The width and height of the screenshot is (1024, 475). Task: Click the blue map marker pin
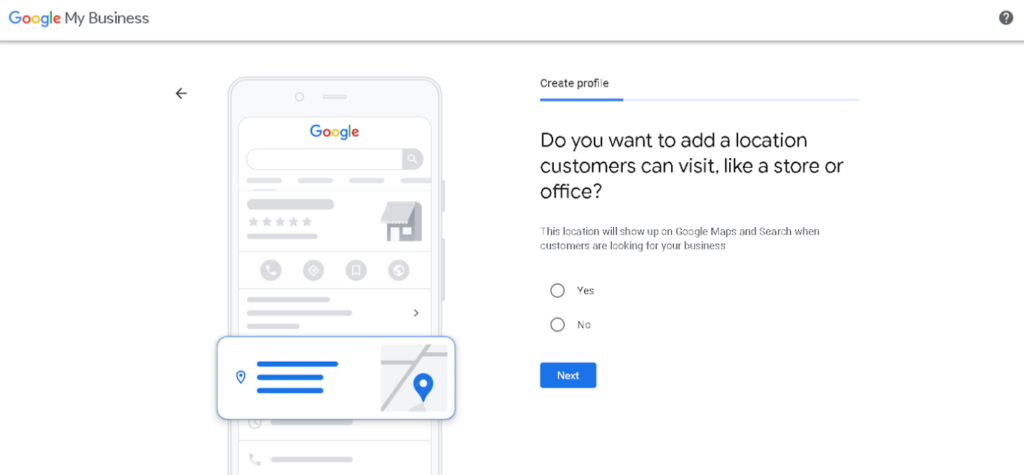pyautogui.click(x=423, y=387)
